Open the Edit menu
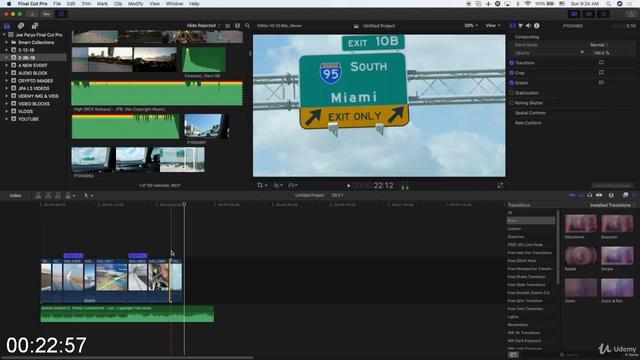This screenshot has width=640, height=360. (71, 4)
